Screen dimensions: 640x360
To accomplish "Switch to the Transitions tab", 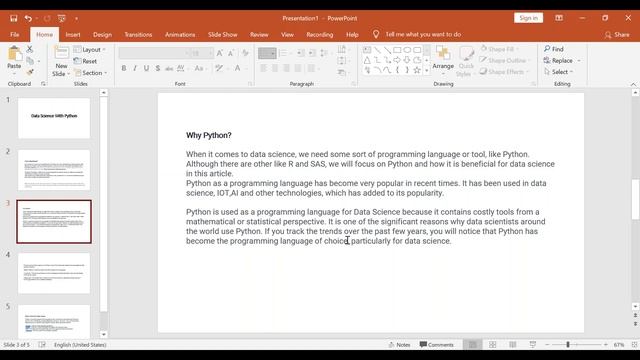I will [x=138, y=35].
